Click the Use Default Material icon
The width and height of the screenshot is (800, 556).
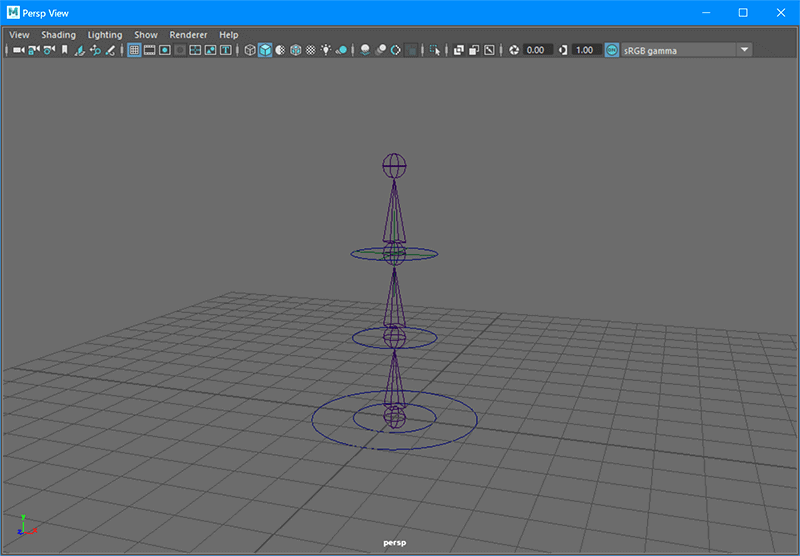tap(280, 50)
